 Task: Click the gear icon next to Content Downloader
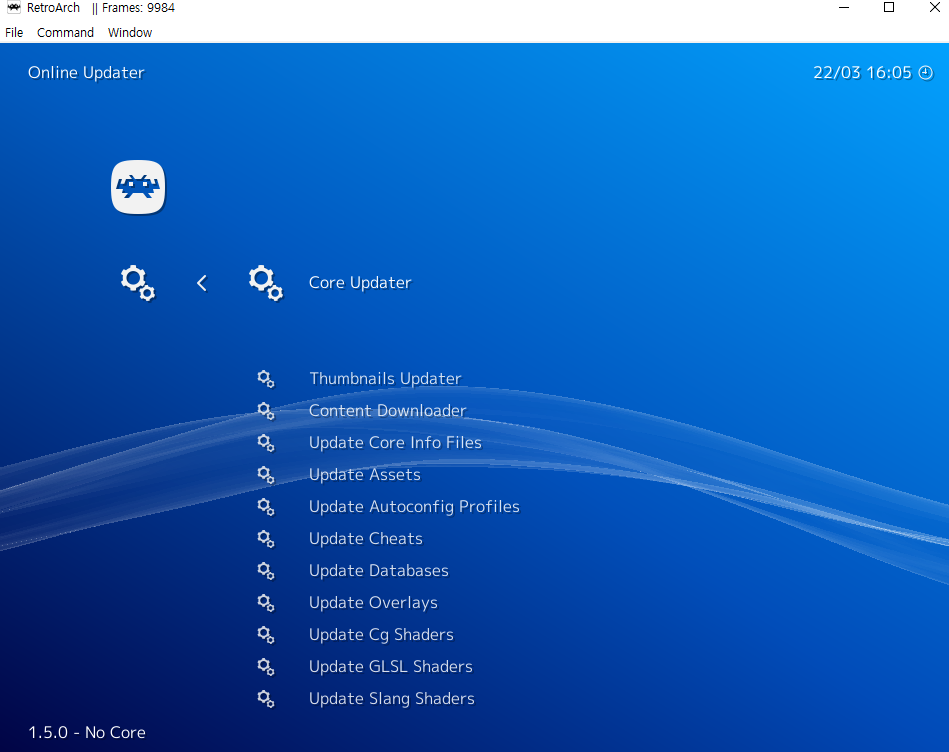pyautogui.click(x=266, y=411)
